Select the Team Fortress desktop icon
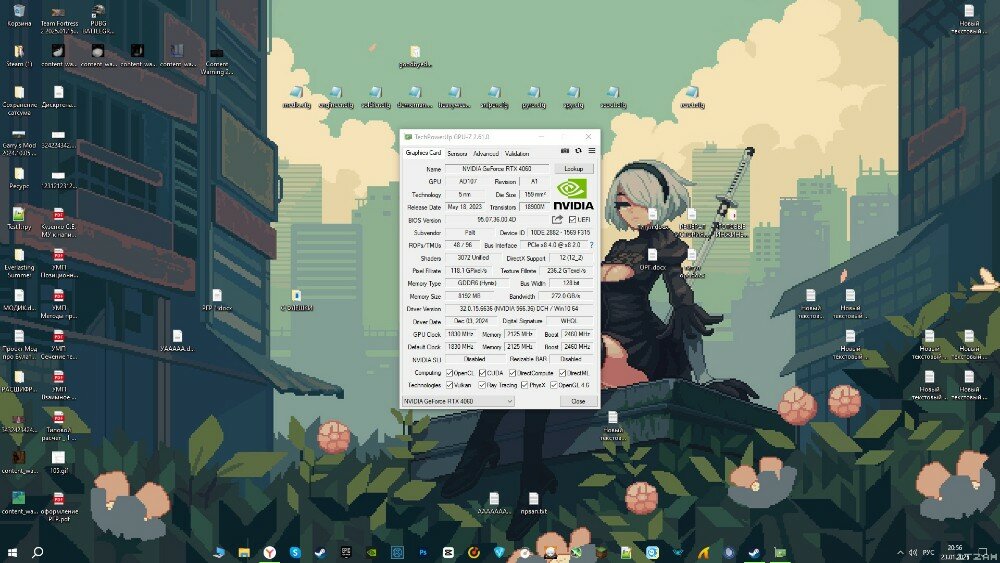The height and width of the screenshot is (563, 1000). pos(59,19)
